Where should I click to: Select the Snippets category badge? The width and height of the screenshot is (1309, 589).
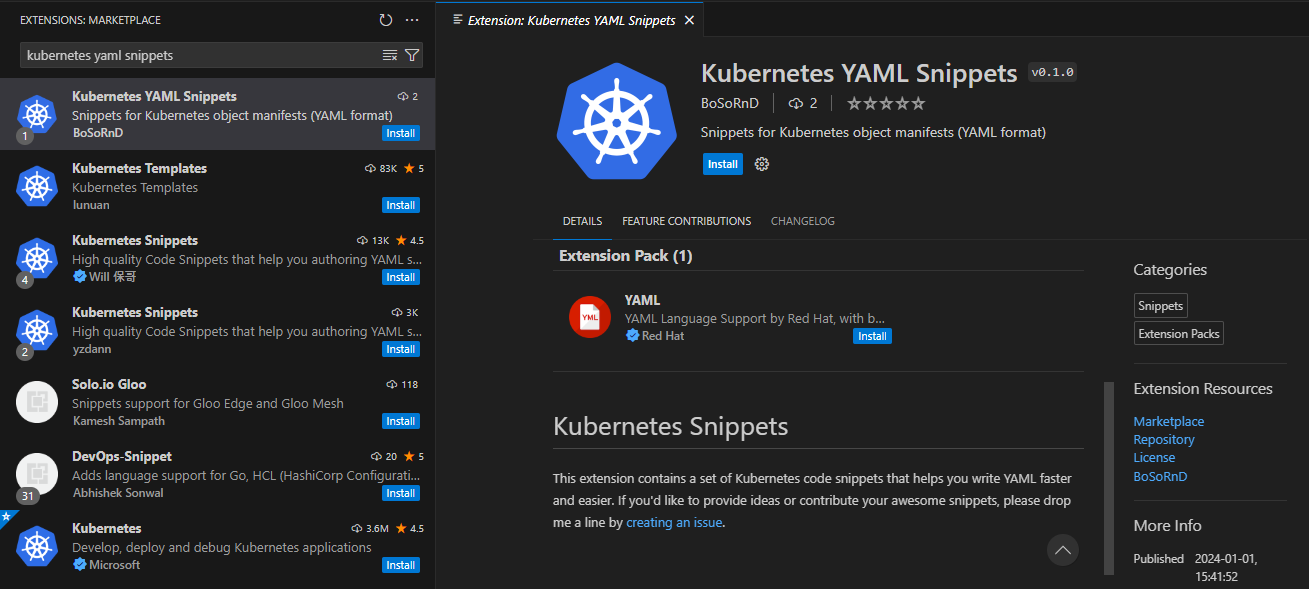(x=1160, y=305)
